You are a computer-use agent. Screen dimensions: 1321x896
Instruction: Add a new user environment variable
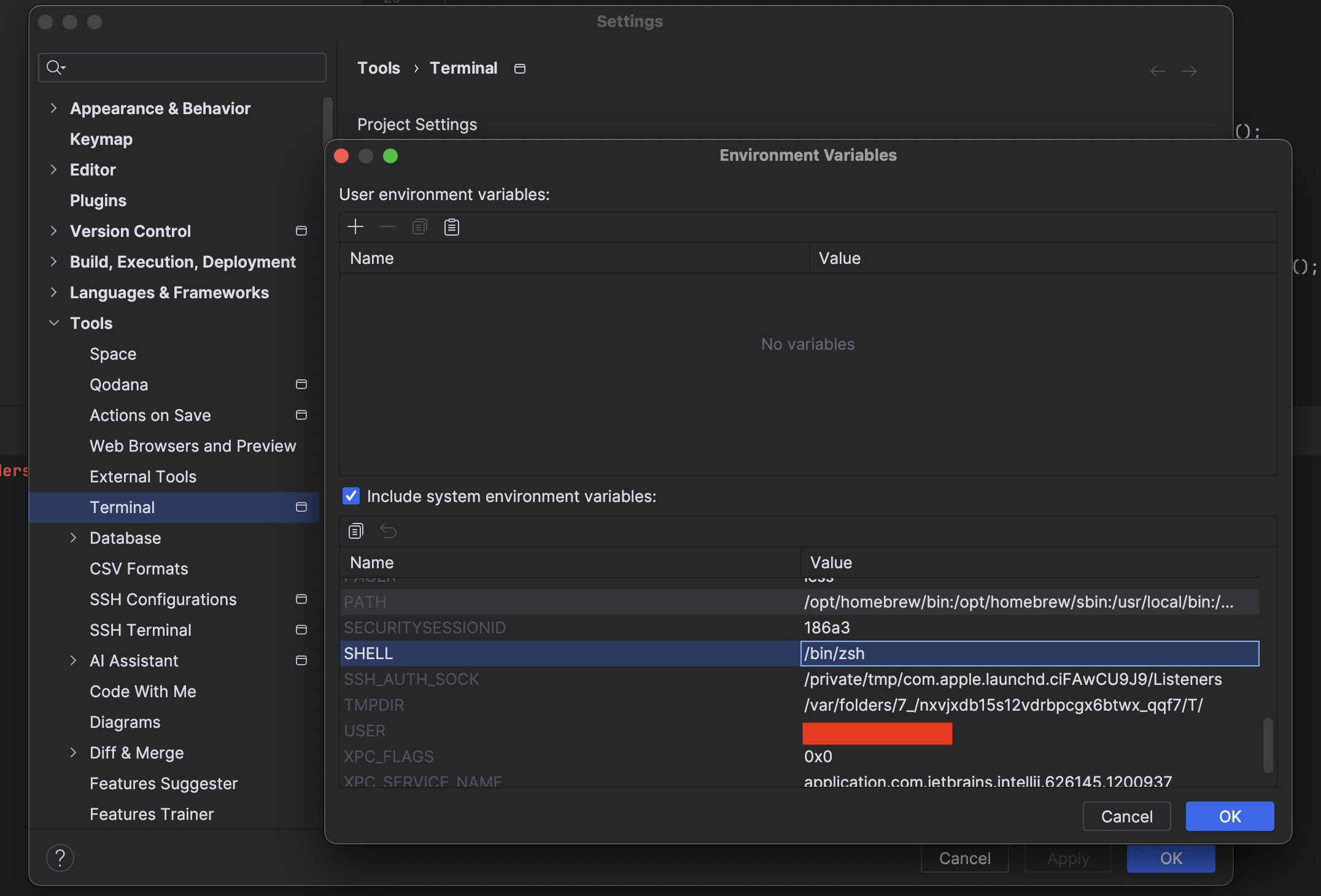click(355, 227)
